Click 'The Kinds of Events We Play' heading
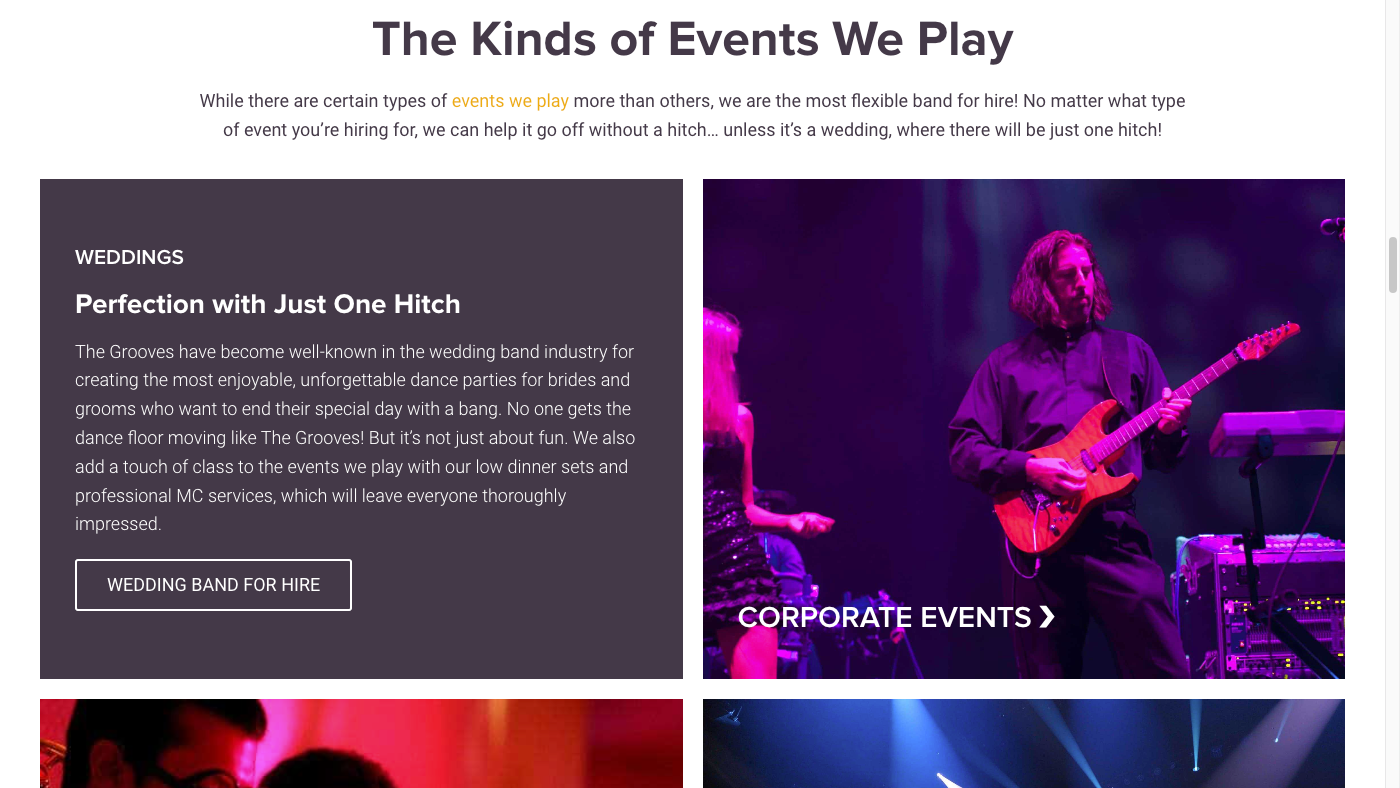Screen dimensions: 1400x788 692,40
